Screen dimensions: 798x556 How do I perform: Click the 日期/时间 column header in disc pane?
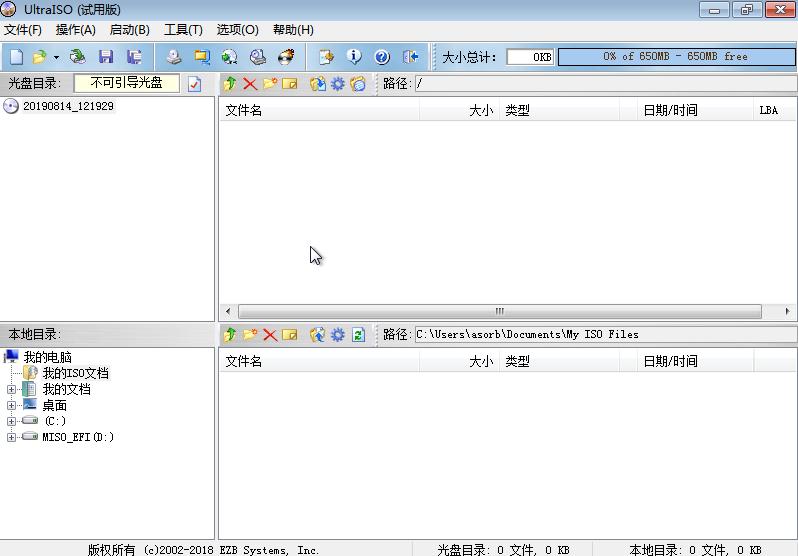coord(695,110)
